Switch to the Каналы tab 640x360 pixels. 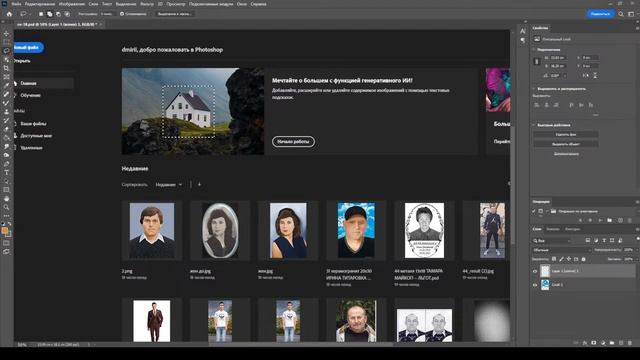point(553,229)
